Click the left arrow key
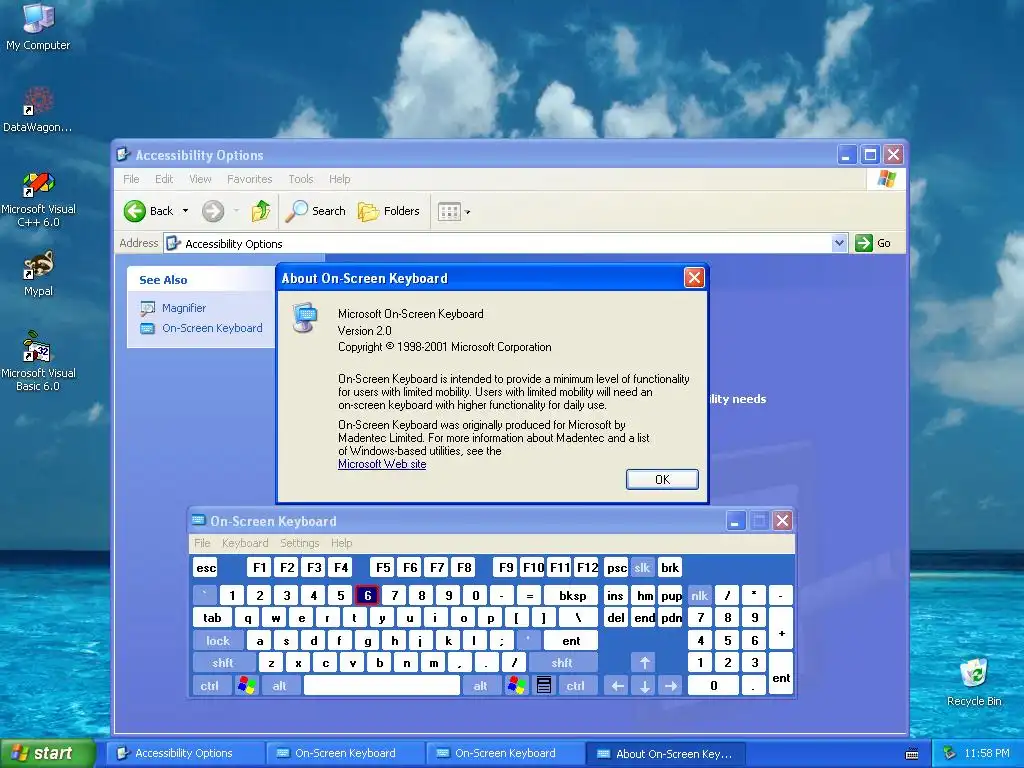 pos(617,686)
